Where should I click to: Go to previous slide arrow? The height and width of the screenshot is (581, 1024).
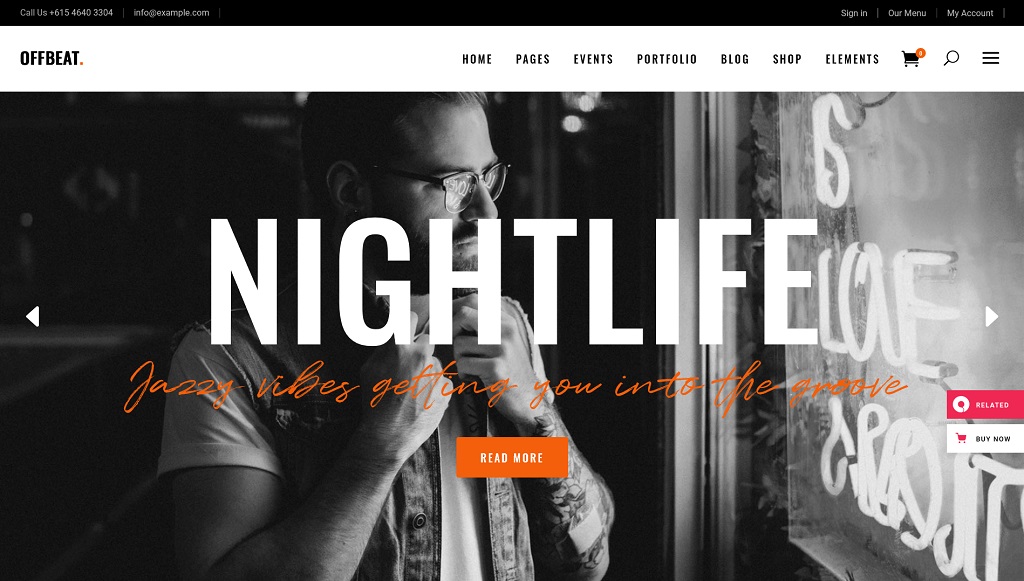[x=33, y=317]
